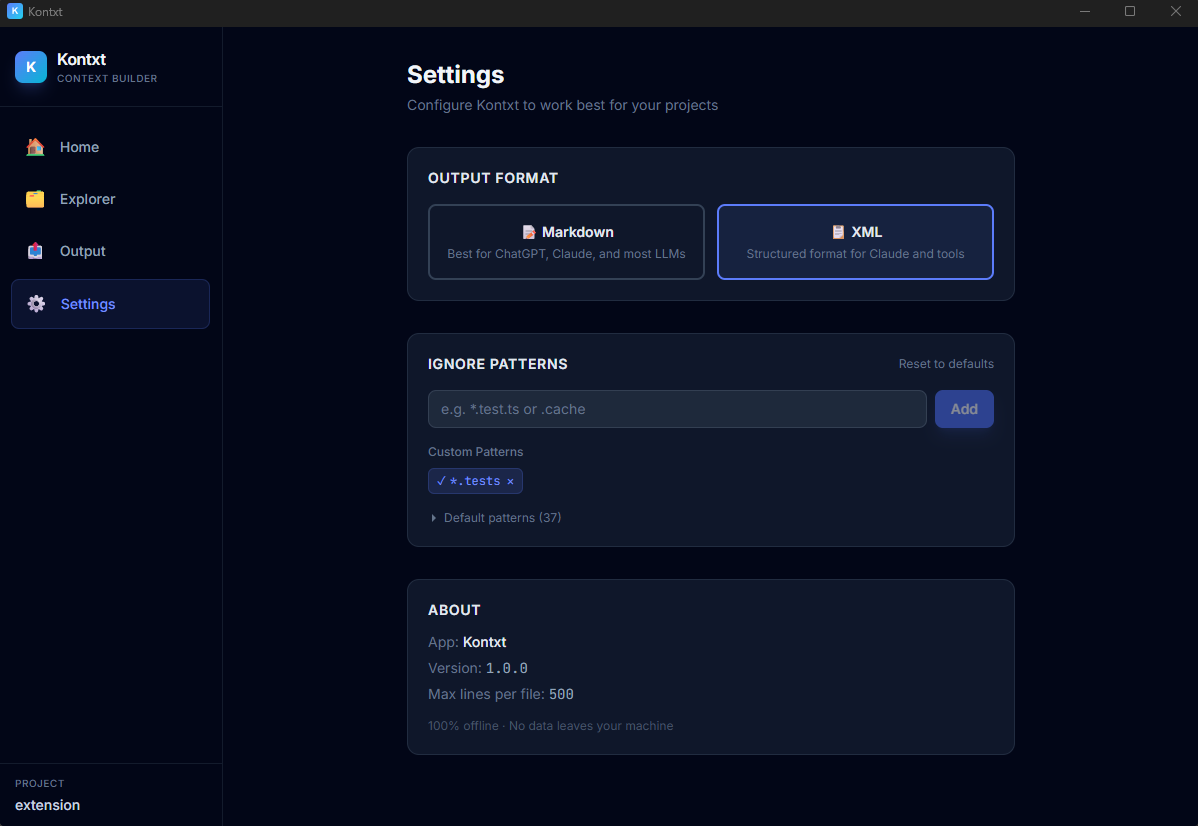Click the XML clipboard icon

pyautogui.click(x=838, y=232)
